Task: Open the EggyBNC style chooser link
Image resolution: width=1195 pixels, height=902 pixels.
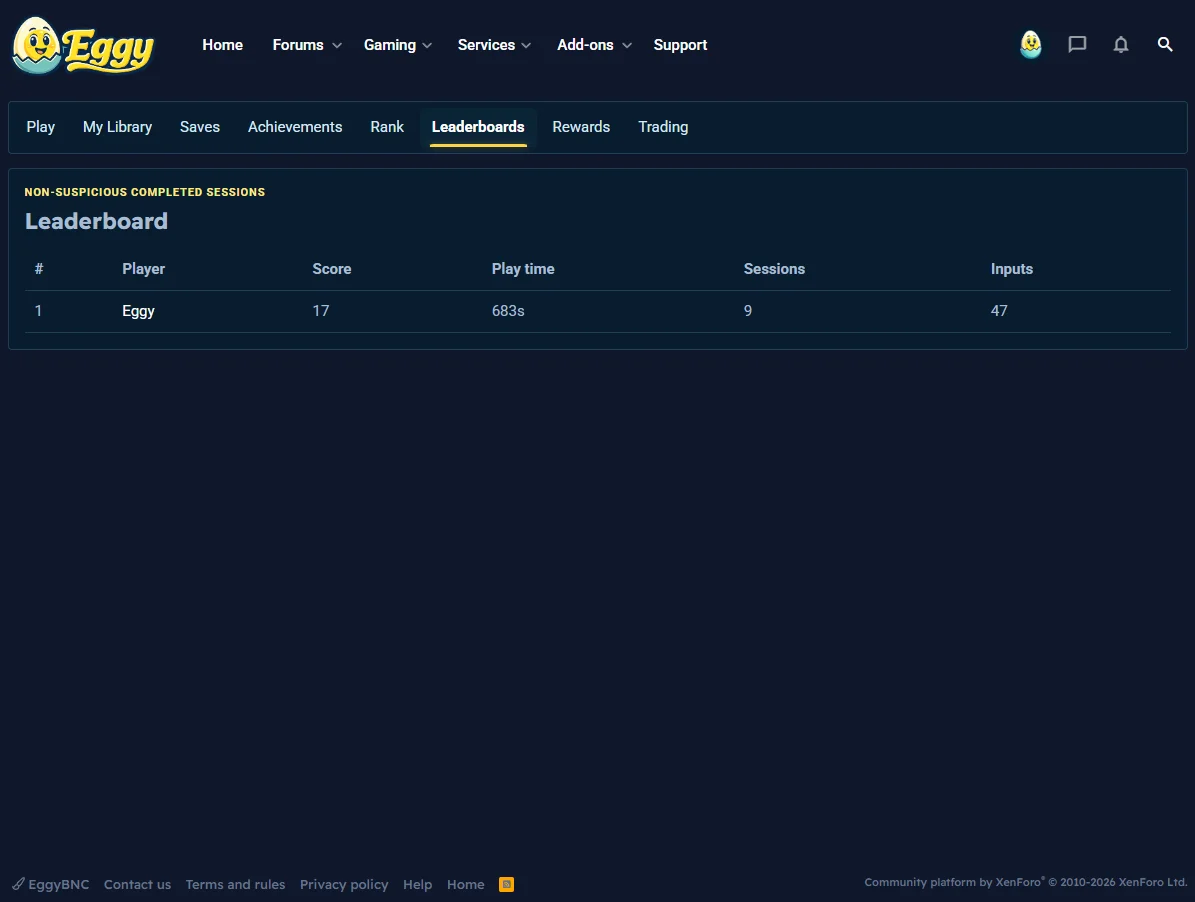Action: tap(51, 884)
